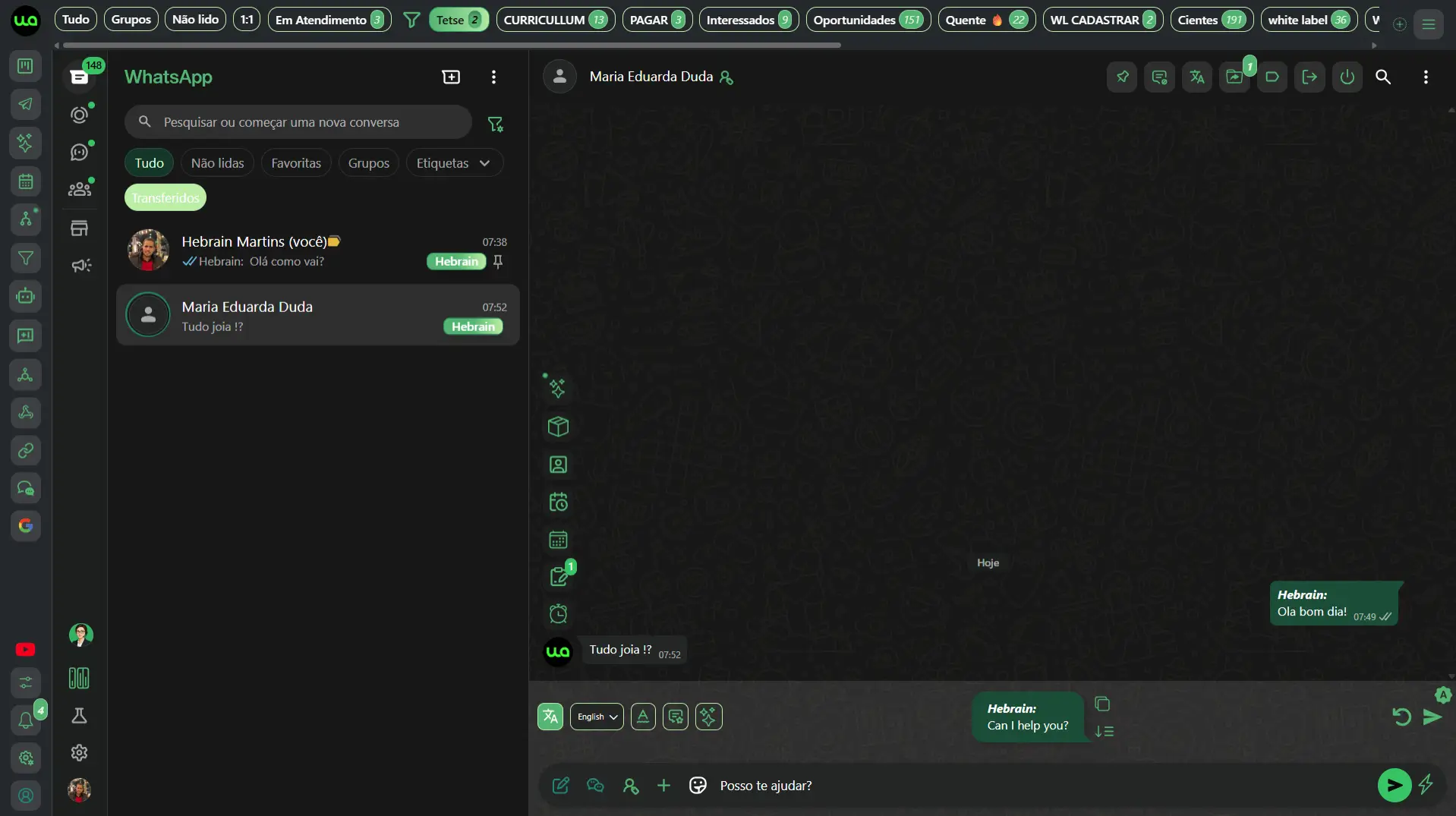
Task: Open the robot chatbot icon in sidebar
Action: (26, 296)
